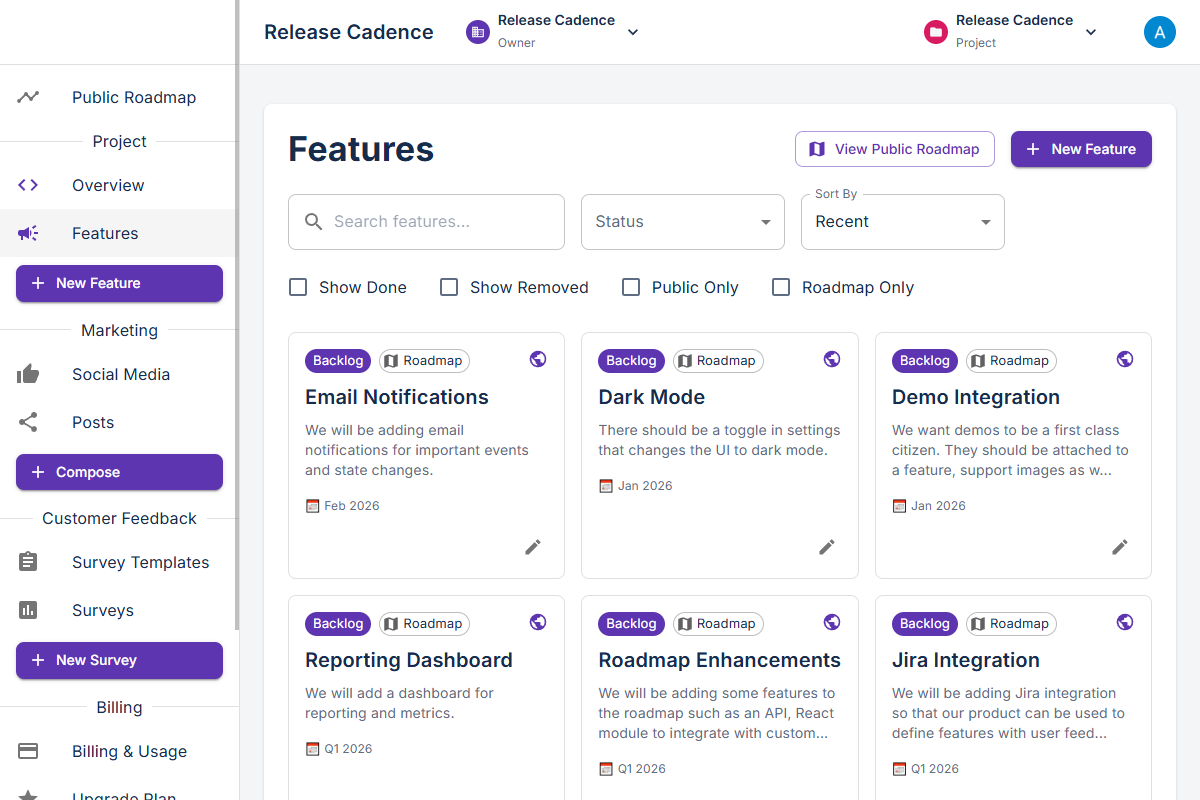Click the Surveys bar-chart icon
This screenshot has width=1200, height=800.
pos(27,610)
